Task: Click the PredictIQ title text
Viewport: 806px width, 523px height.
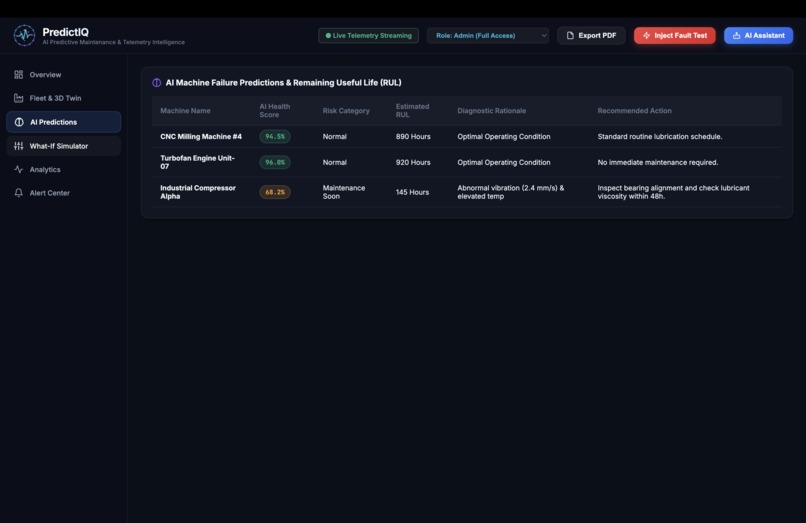Action: pos(65,32)
